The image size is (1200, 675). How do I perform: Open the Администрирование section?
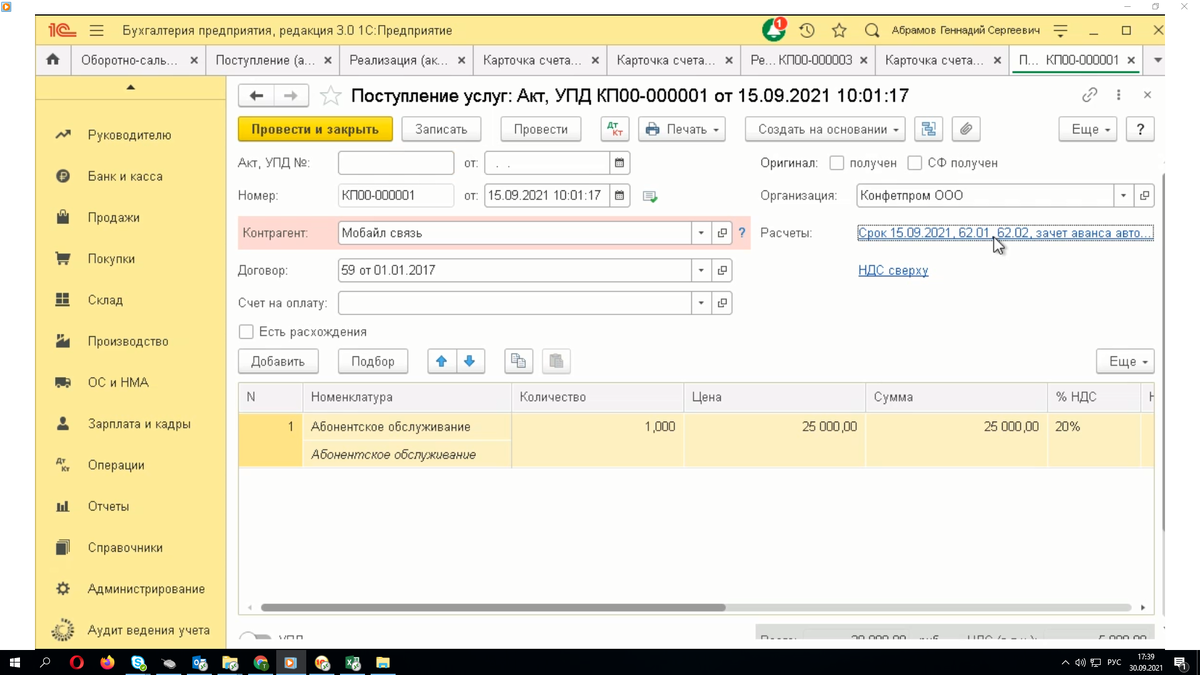point(146,589)
